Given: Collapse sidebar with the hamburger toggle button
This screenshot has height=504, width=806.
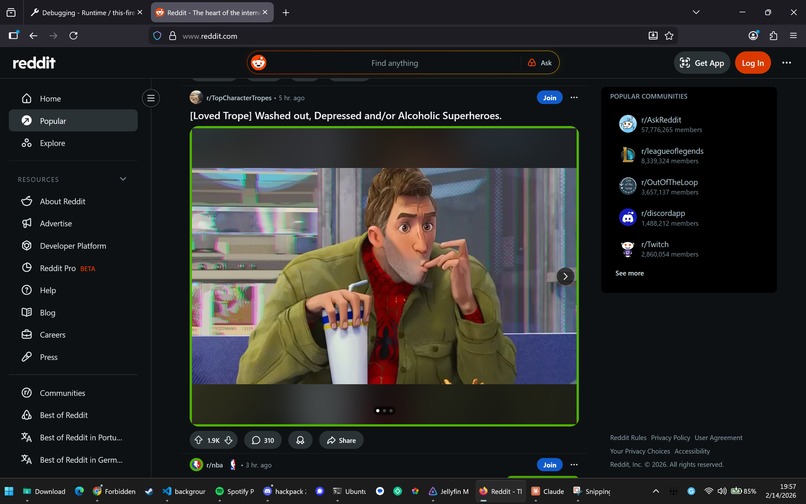Looking at the screenshot, I should point(151,98).
